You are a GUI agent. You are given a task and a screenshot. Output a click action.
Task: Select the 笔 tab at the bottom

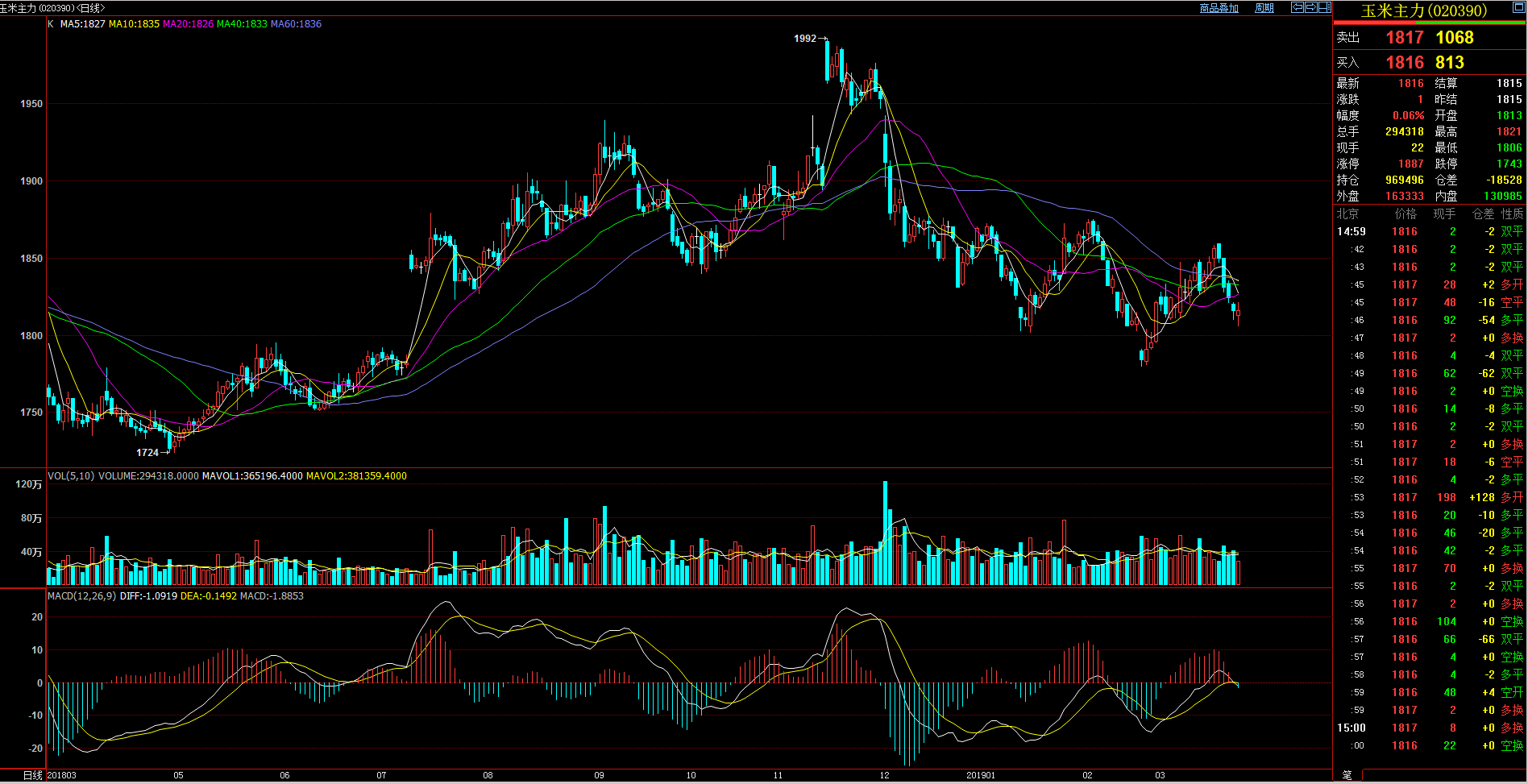[x=1347, y=775]
